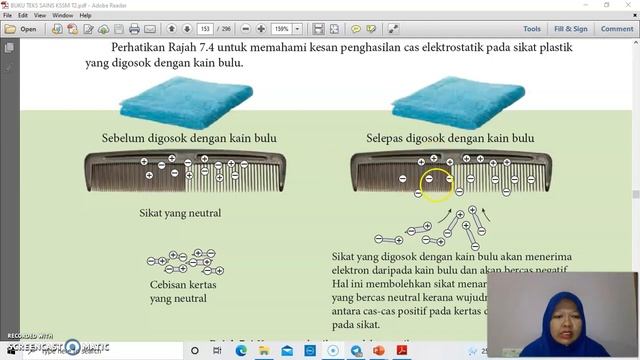The image size is (640, 360).
Task: Open the Tools pane
Action: [532, 29]
